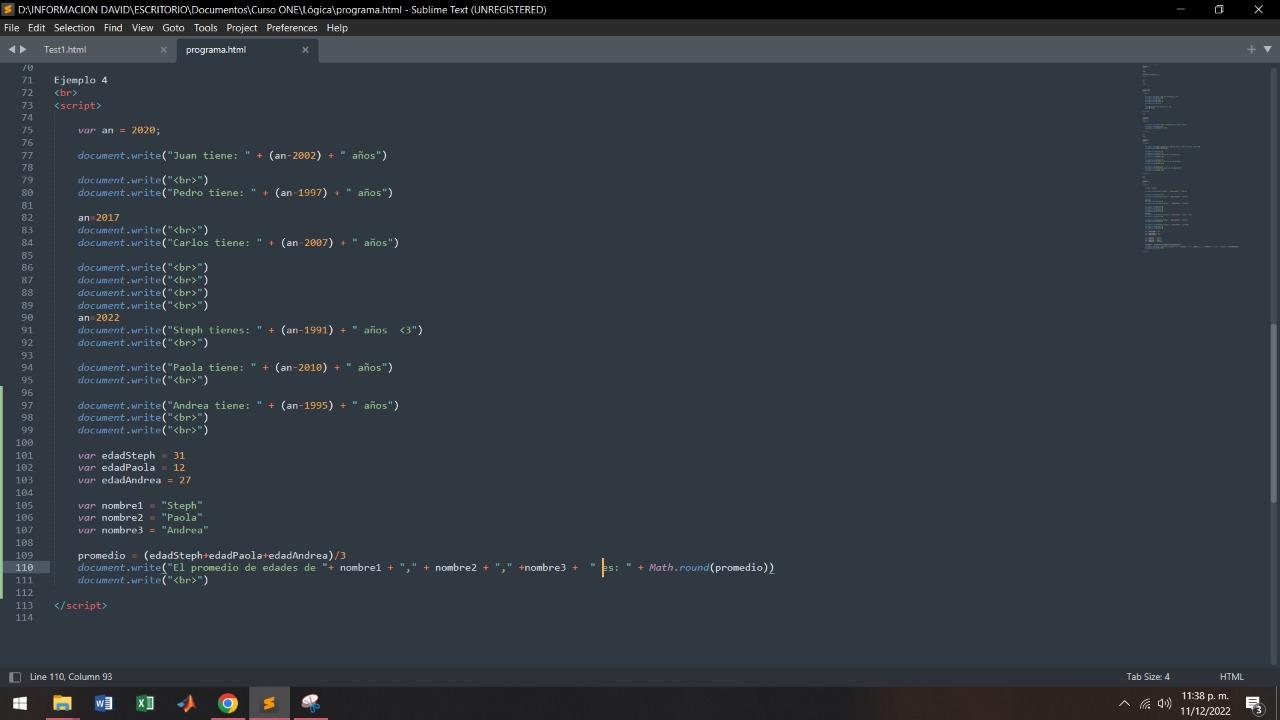Click 'edadPaola' variable on line 102

[128, 467]
